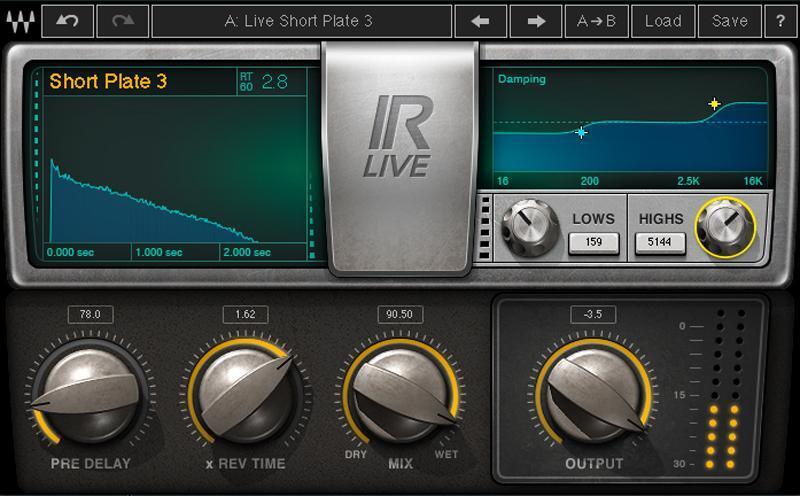800x496 pixels.
Task: Edit the Output value -3.5
Action: click(x=593, y=314)
